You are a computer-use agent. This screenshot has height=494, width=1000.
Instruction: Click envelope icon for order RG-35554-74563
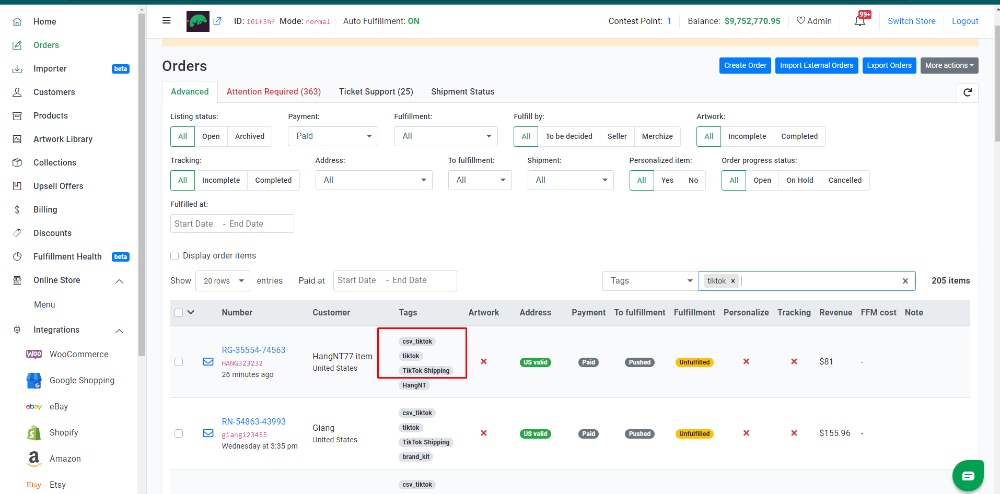click(x=208, y=361)
